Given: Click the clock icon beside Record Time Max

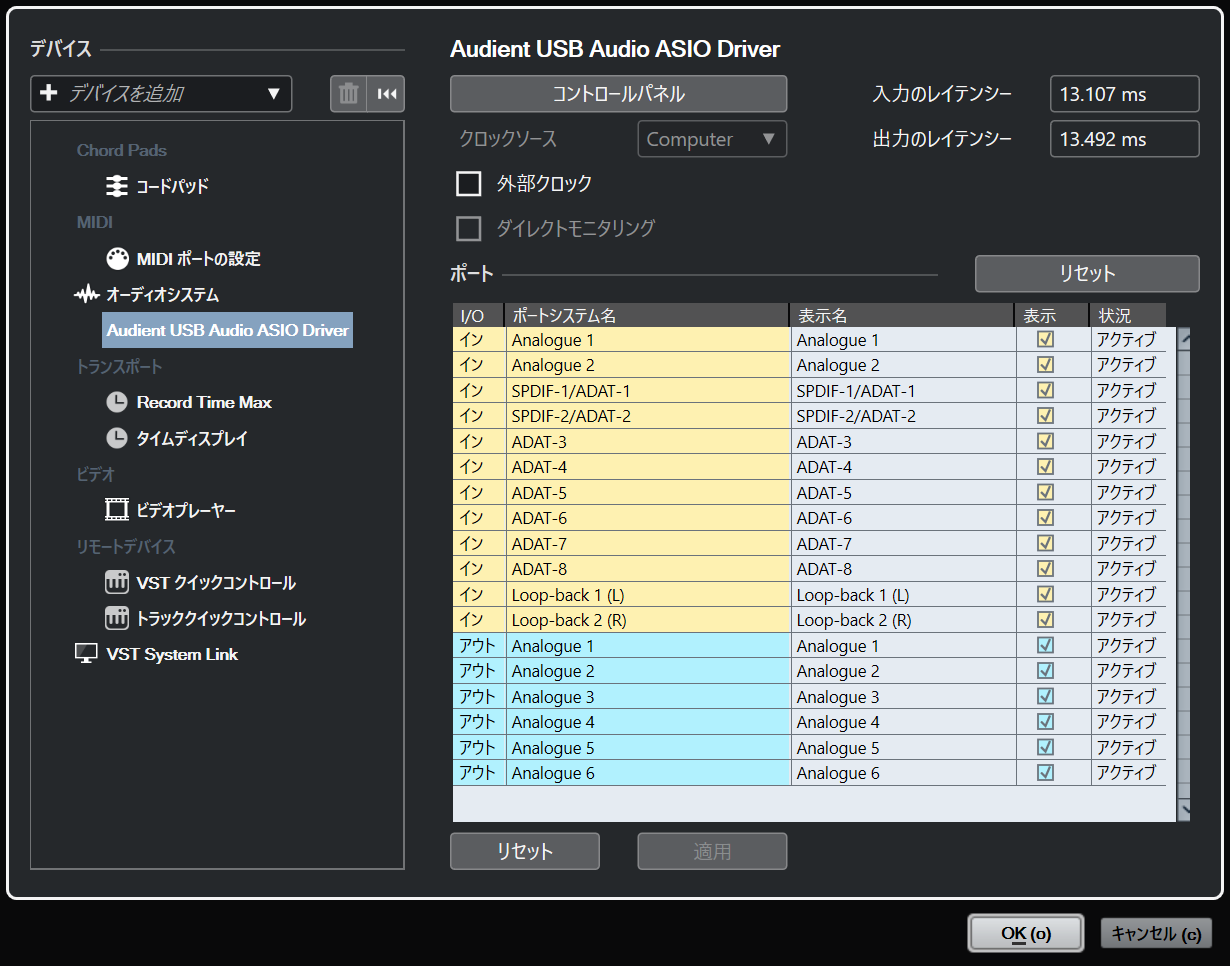Looking at the screenshot, I should coord(118,402).
